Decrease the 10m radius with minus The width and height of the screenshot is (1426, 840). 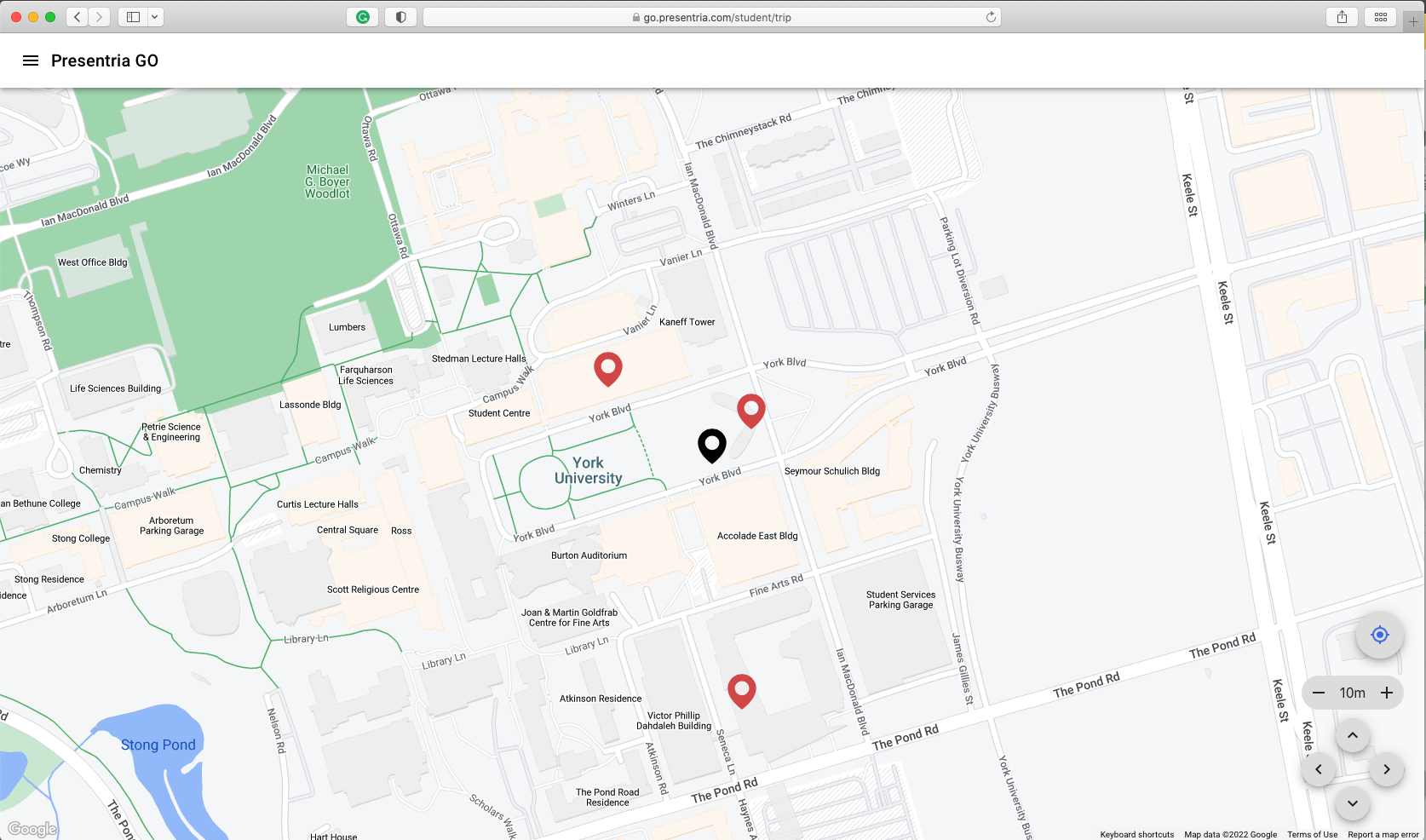pyautogui.click(x=1319, y=693)
